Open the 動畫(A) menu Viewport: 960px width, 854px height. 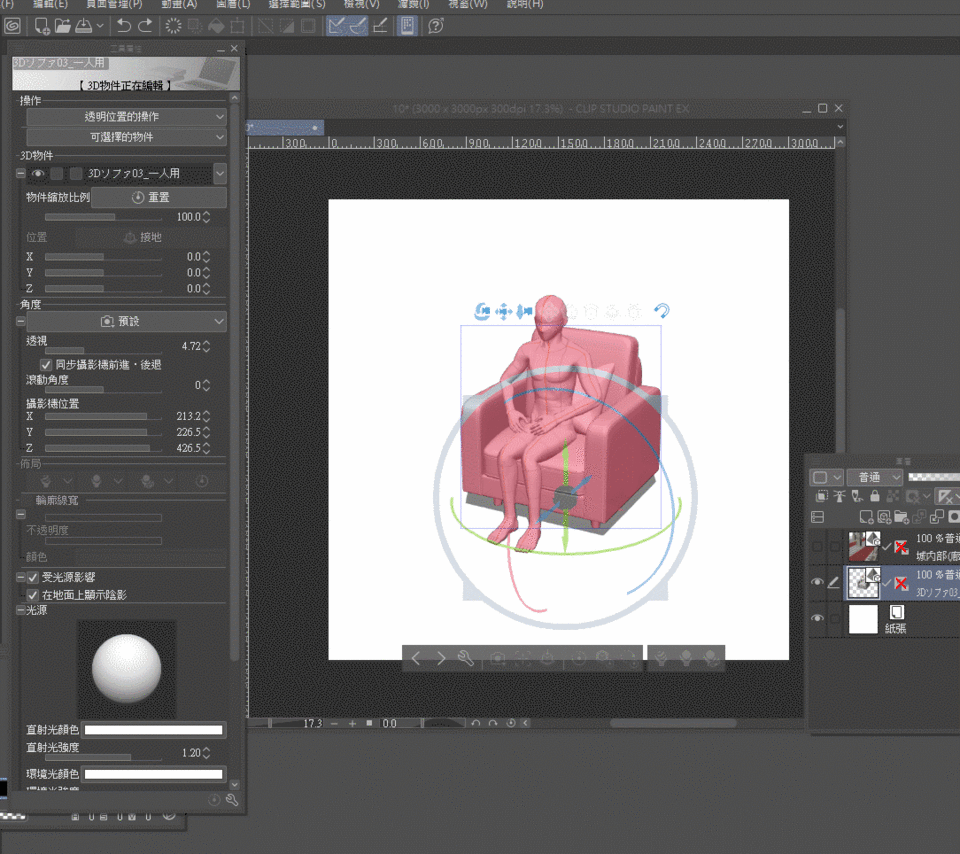tap(178, 4)
